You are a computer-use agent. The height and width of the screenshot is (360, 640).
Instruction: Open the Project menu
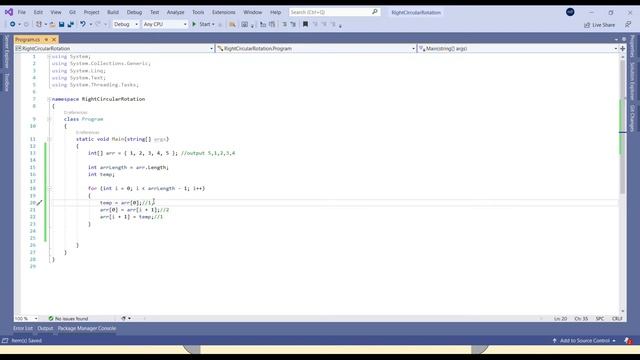tap(91, 12)
